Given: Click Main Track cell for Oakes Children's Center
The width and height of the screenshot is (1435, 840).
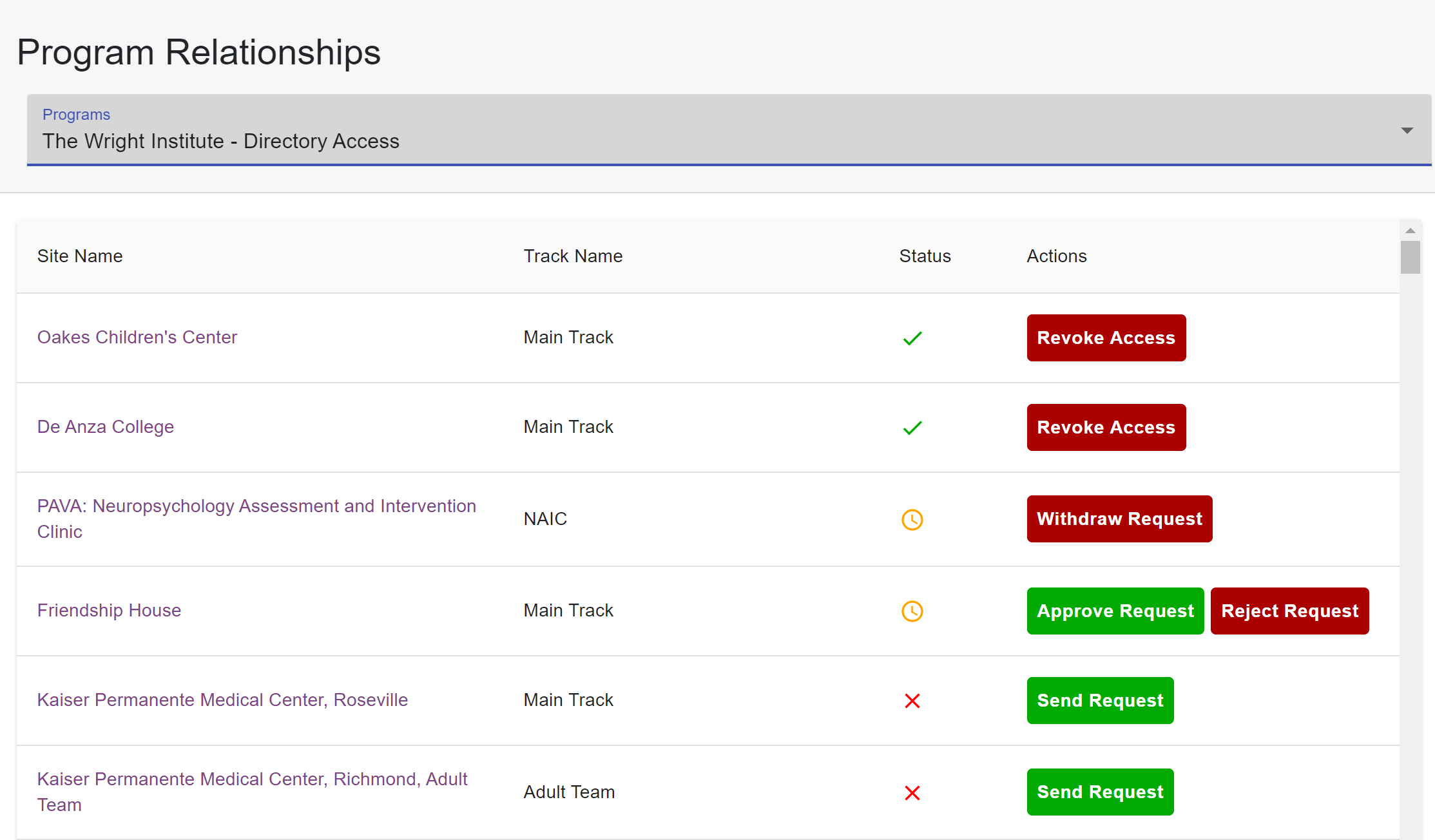Looking at the screenshot, I should click(568, 337).
